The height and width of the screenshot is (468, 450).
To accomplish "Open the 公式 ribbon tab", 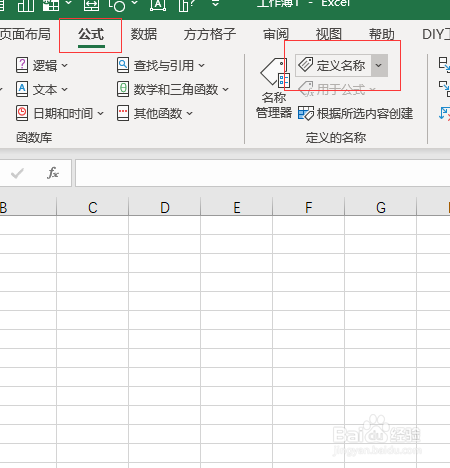I will (91, 35).
